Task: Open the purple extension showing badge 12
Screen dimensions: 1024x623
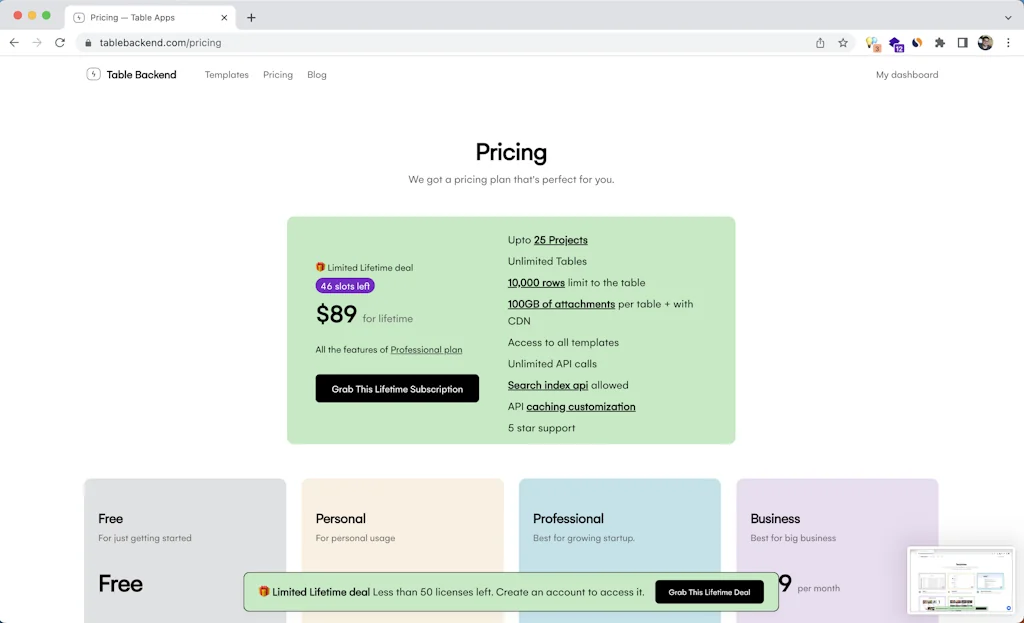Action: (895, 43)
